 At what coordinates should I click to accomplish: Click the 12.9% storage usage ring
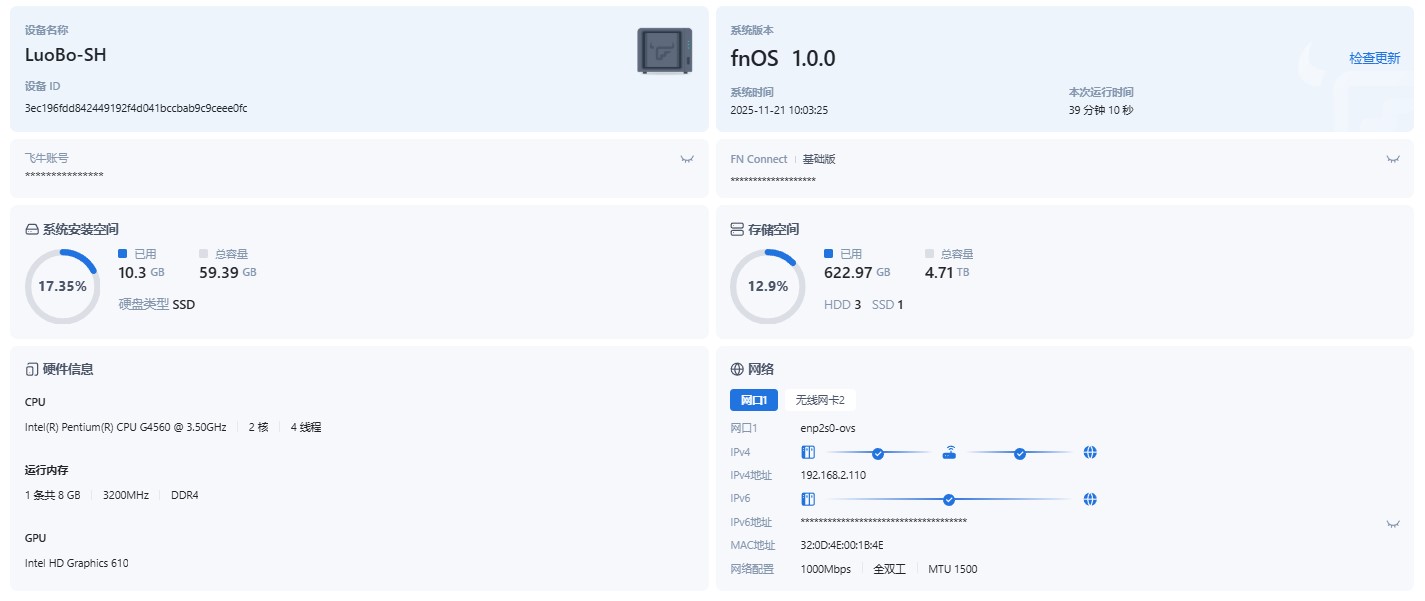pyautogui.click(x=768, y=285)
